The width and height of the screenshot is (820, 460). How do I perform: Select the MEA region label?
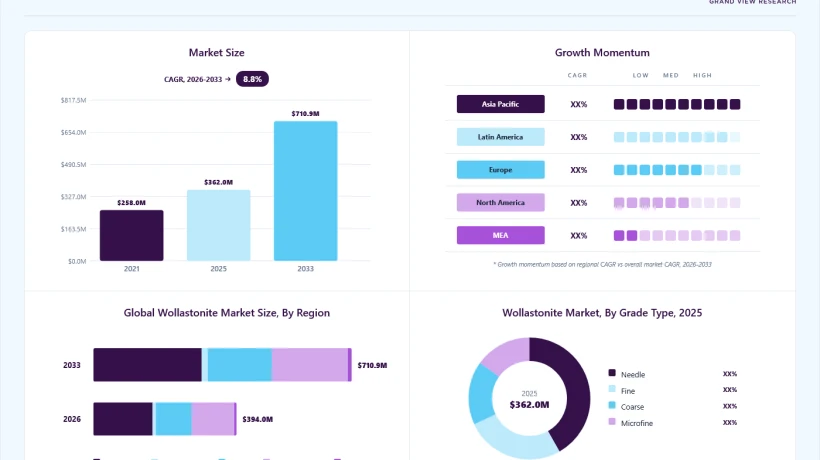(x=500, y=235)
